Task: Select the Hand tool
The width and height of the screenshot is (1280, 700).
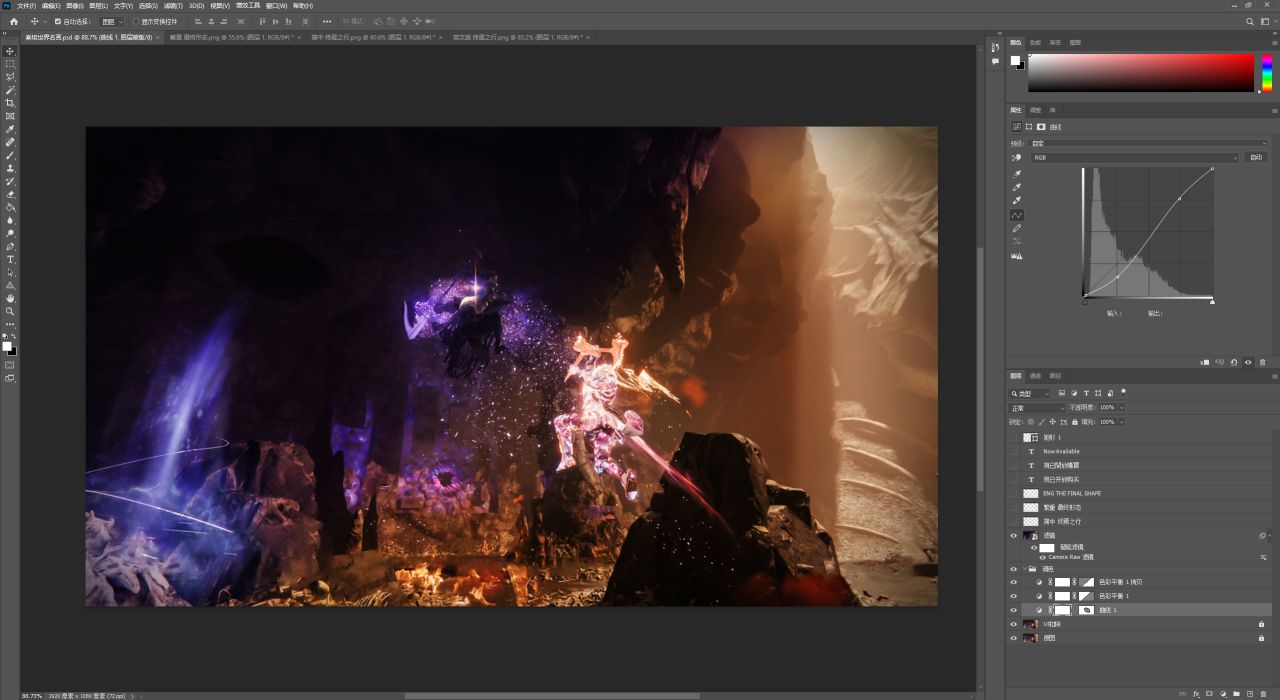Action: pyautogui.click(x=10, y=298)
